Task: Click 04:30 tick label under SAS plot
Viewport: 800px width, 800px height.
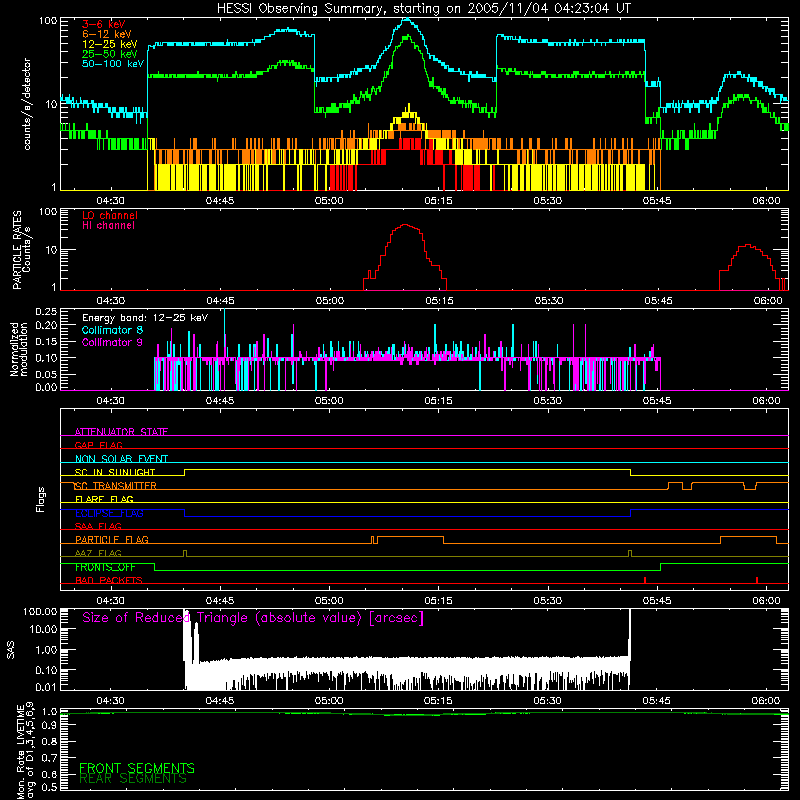Action: [x=110, y=701]
